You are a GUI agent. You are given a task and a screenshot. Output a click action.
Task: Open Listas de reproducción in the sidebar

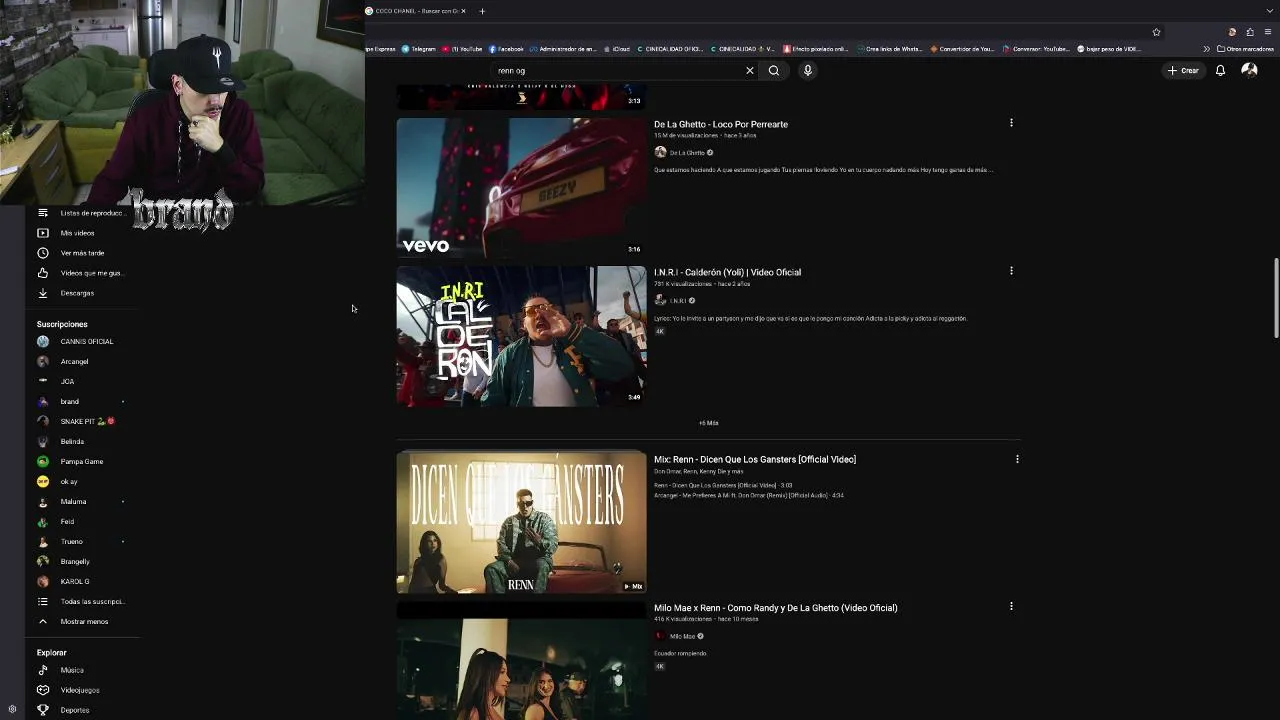coord(82,213)
